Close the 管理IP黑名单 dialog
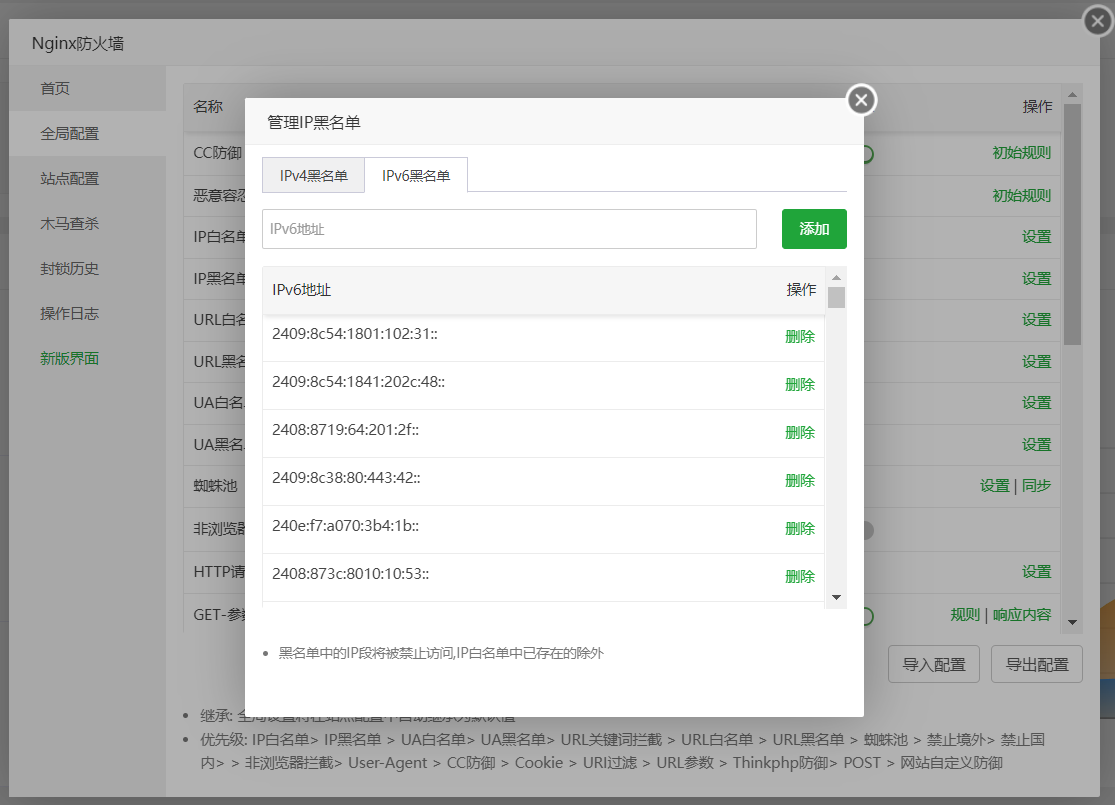Screen dimensions: 1115x805 [x=861, y=100]
